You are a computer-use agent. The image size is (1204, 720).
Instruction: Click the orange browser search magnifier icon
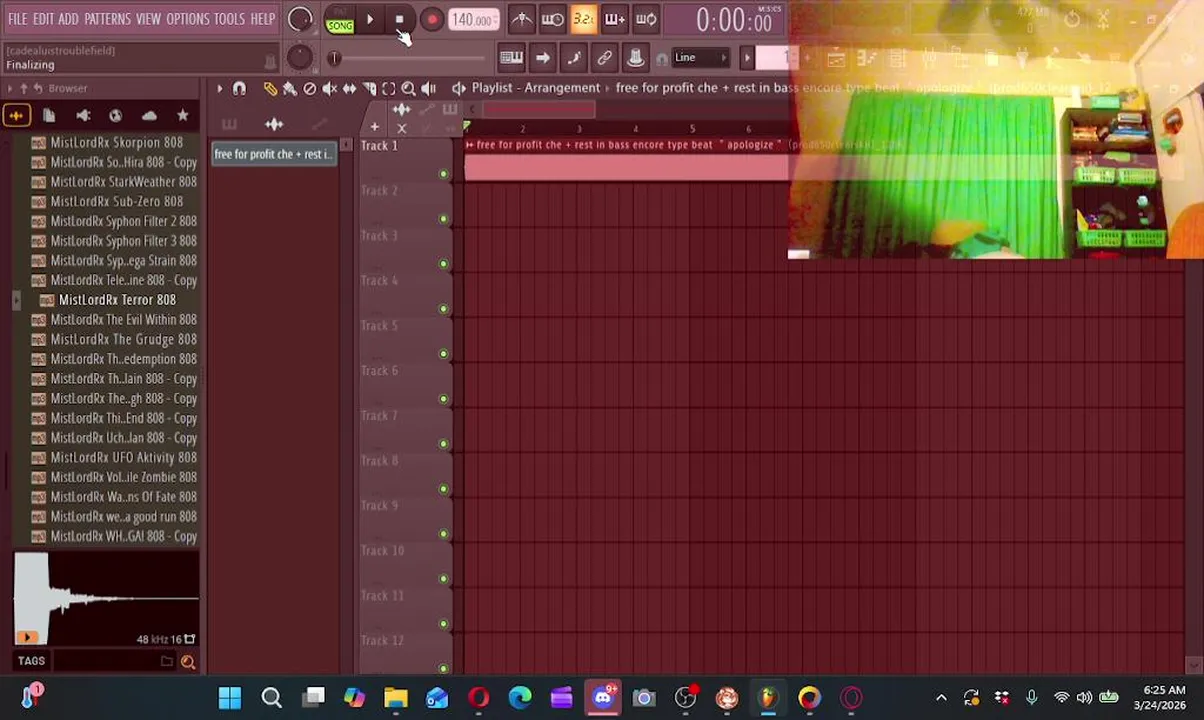pyautogui.click(x=188, y=661)
